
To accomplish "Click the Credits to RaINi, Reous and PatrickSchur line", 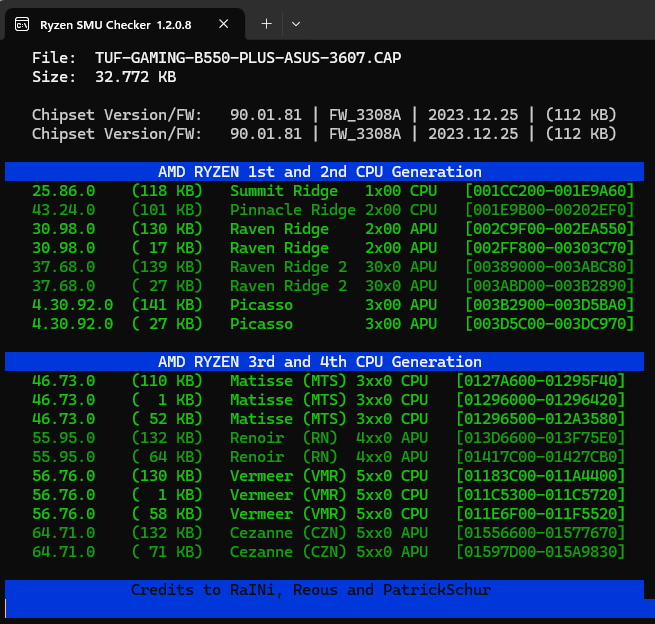I will pos(311,590).
